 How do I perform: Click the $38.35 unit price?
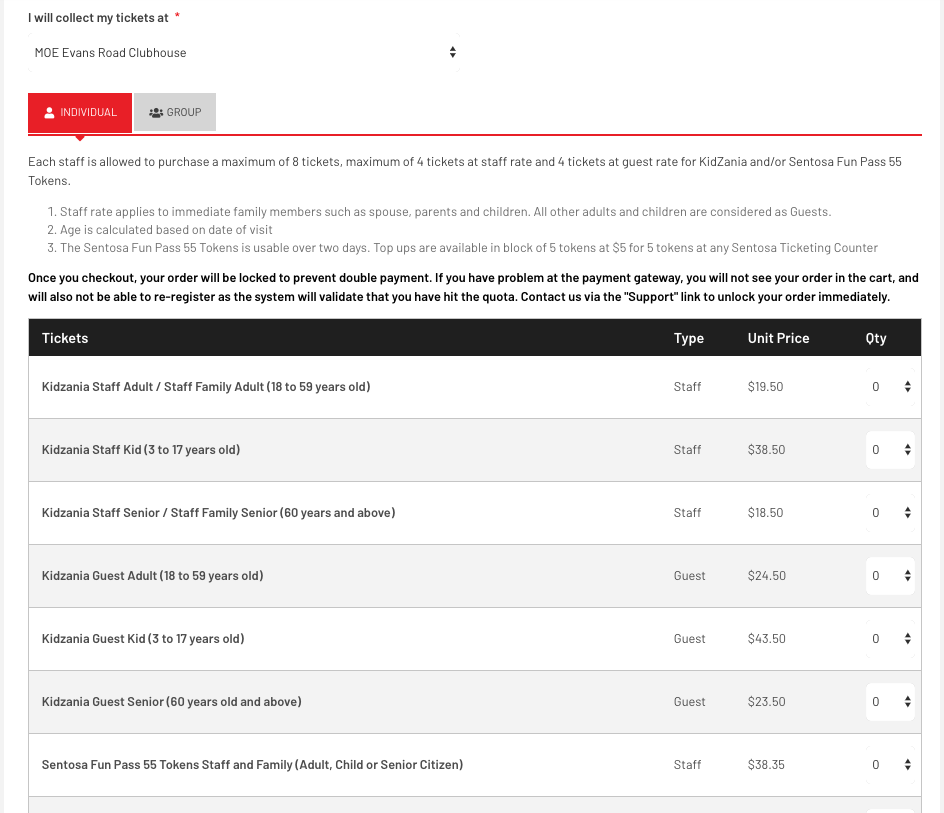(x=766, y=765)
